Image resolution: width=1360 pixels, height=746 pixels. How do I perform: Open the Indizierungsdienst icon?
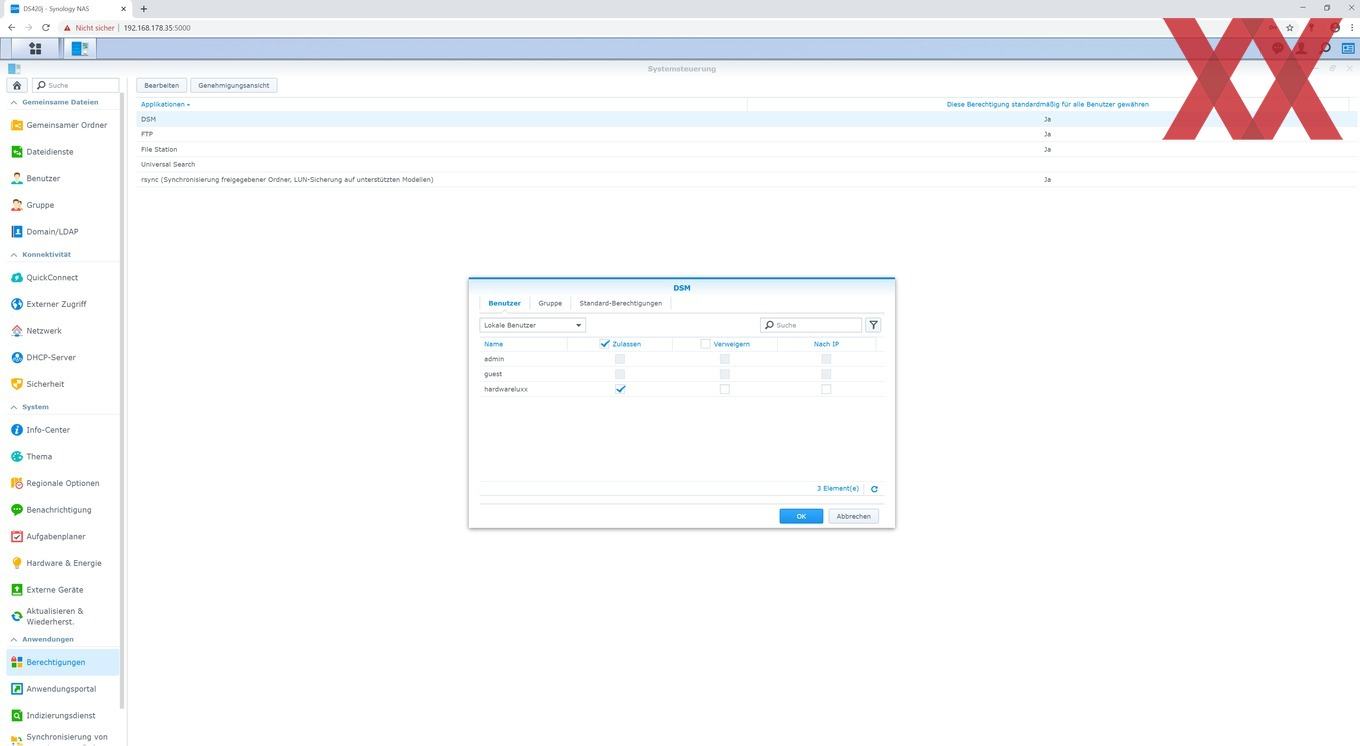tap(17, 715)
